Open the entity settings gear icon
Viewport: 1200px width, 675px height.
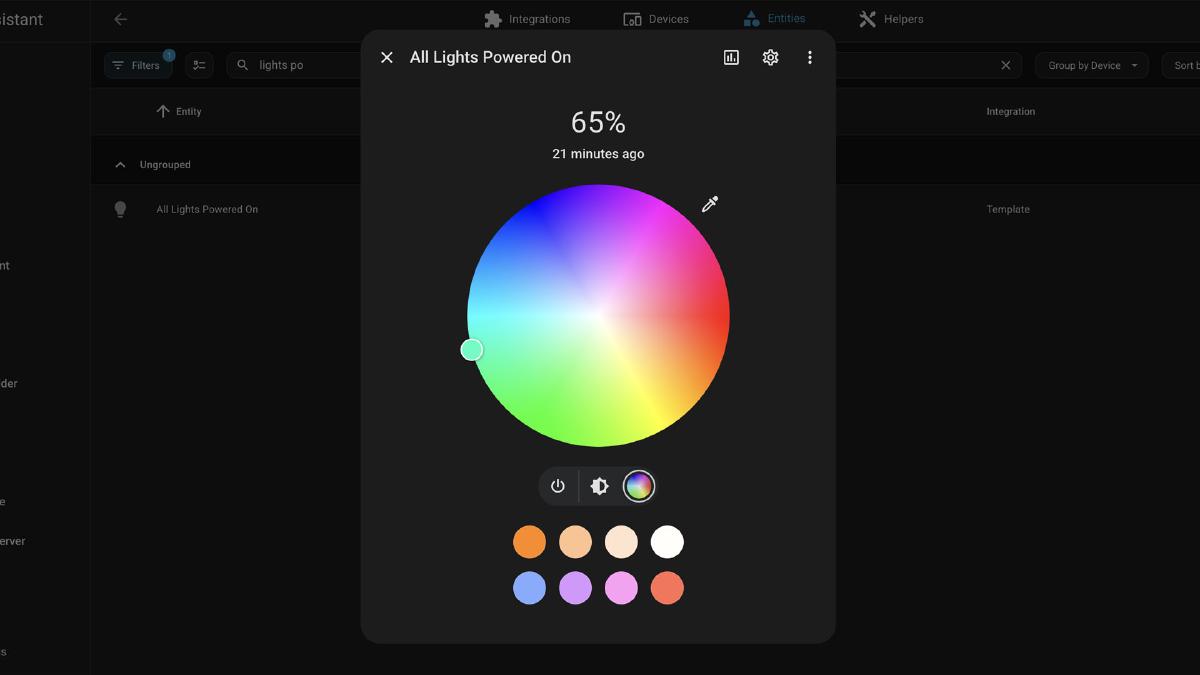coord(770,57)
